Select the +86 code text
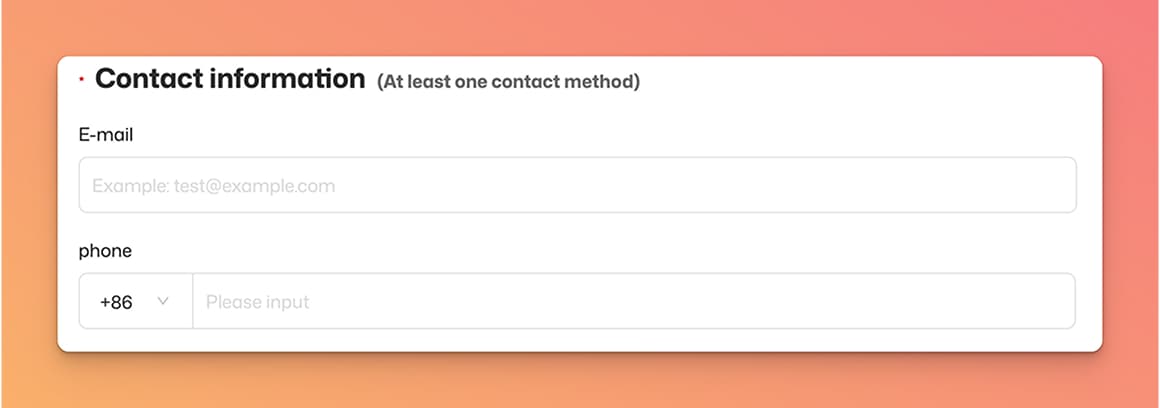The image size is (1160, 408). click(x=116, y=302)
